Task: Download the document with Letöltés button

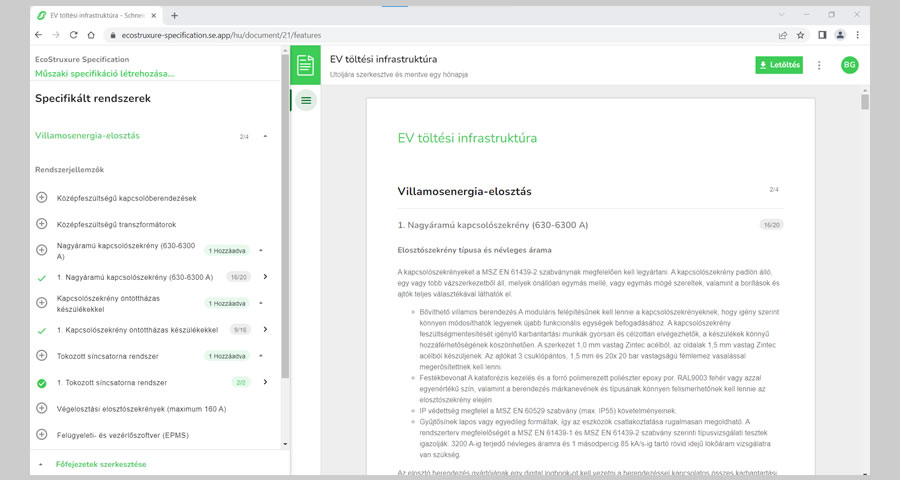Action: pos(779,65)
